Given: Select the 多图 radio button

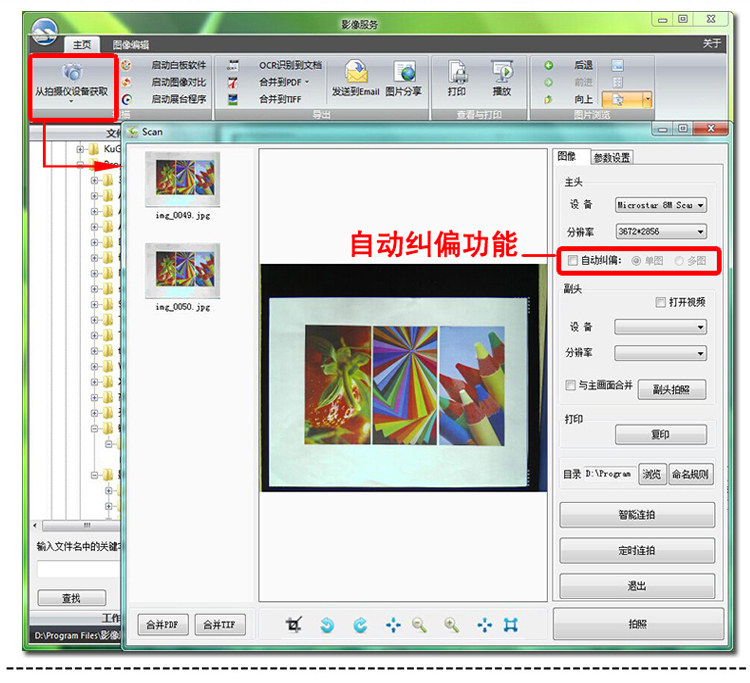Looking at the screenshot, I should (679, 261).
